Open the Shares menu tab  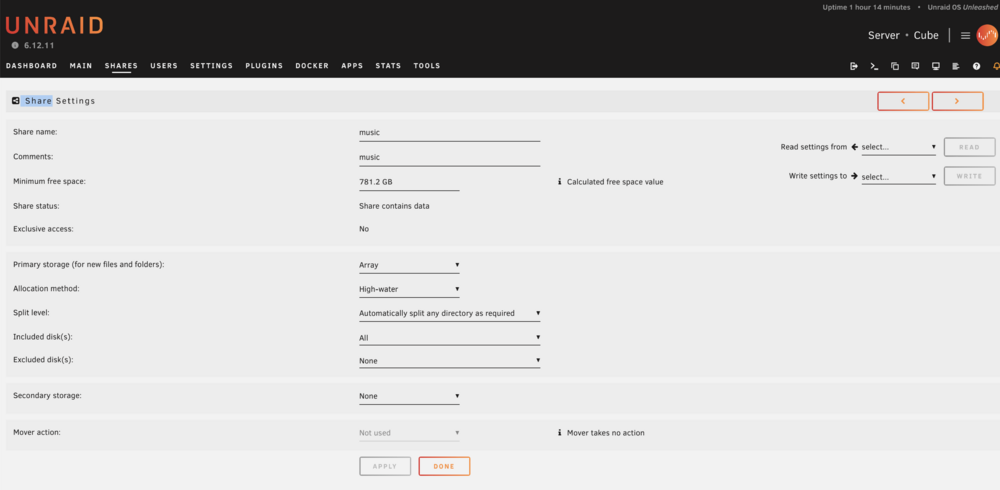[121, 66]
